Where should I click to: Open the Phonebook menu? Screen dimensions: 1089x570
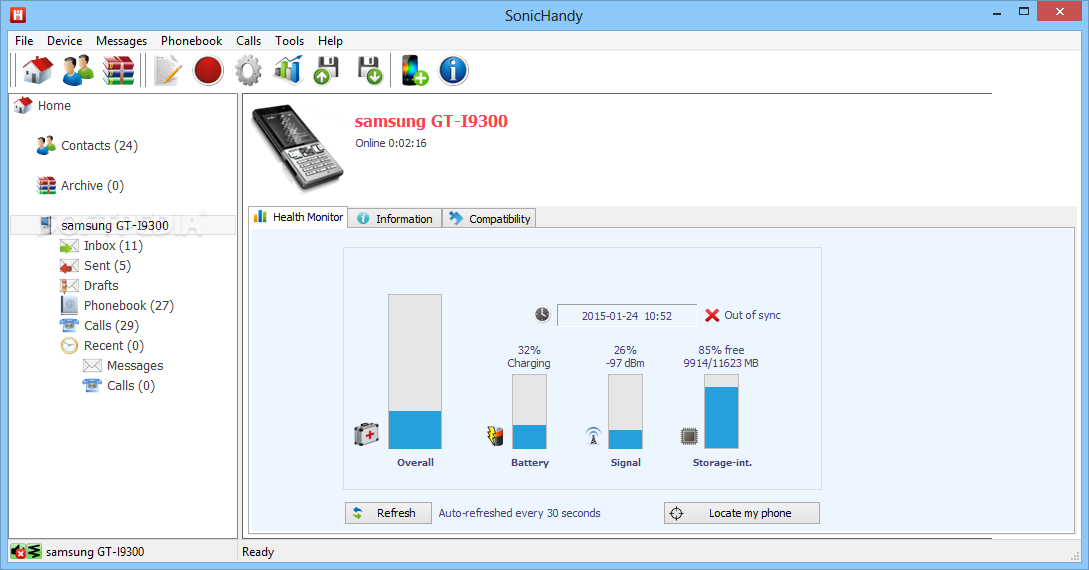point(192,41)
